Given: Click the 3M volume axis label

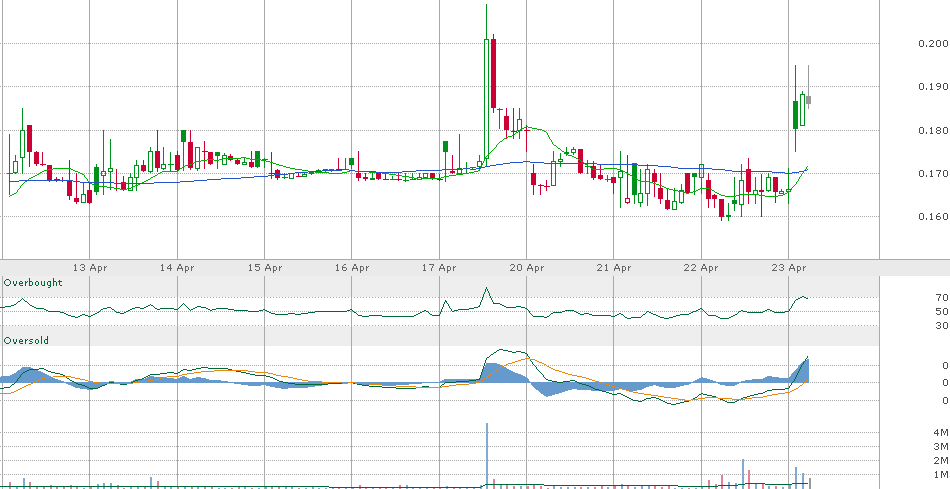Looking at the screenshot, I should click(941, 447).
